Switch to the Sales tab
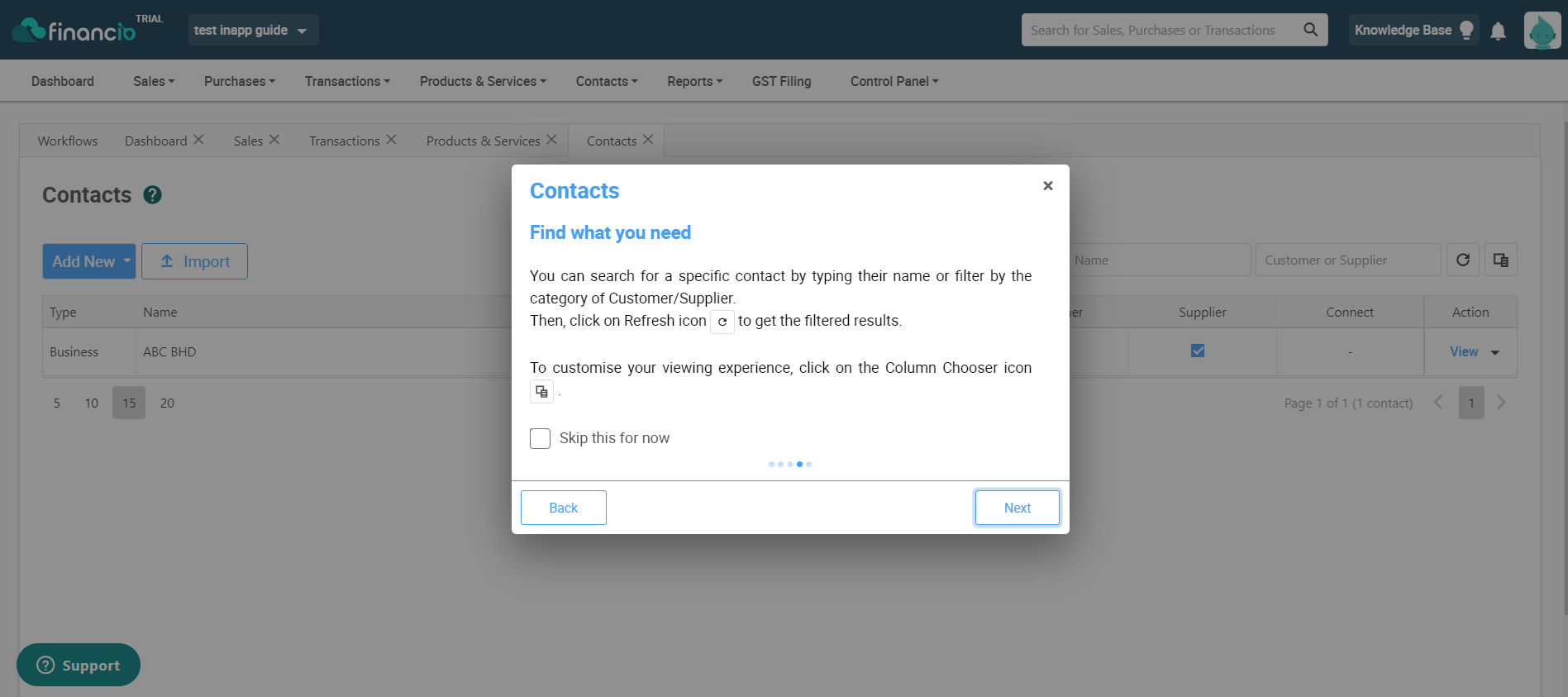The width and height of the screenshot is (1568, 697). tap(248, 141)
